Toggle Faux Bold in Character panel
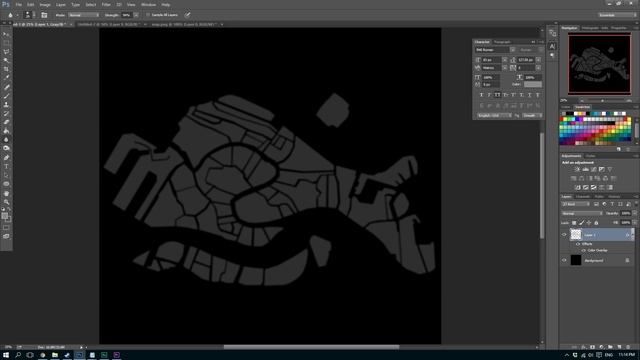640x360 pixels. pyautogui.click(x=481, y=95)
